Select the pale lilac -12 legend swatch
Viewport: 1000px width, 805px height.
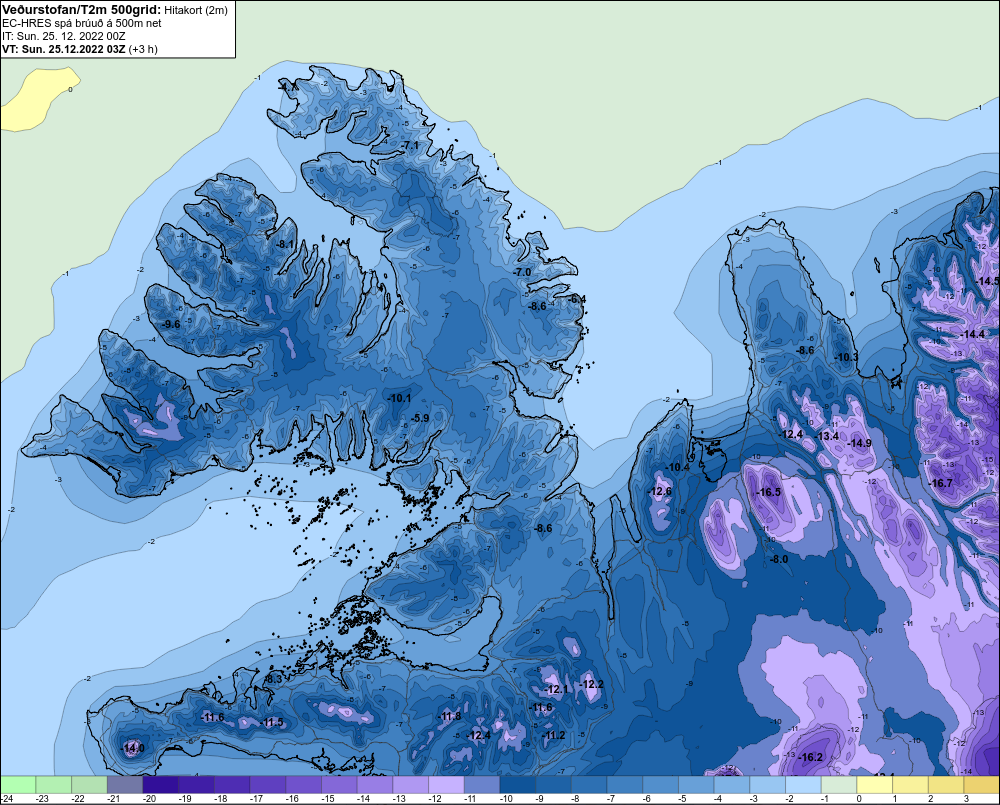(x=446, y=785)
